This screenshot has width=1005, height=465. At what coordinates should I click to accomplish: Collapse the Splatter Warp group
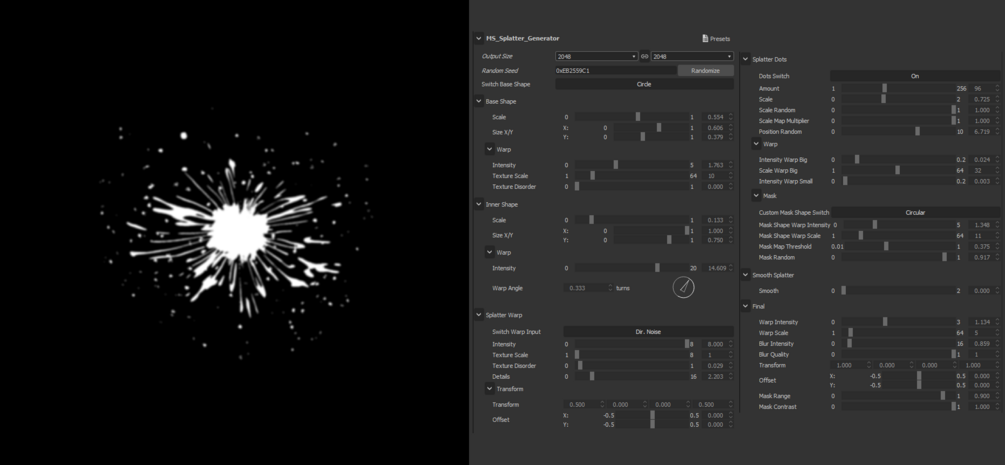(x=479, y=315)
